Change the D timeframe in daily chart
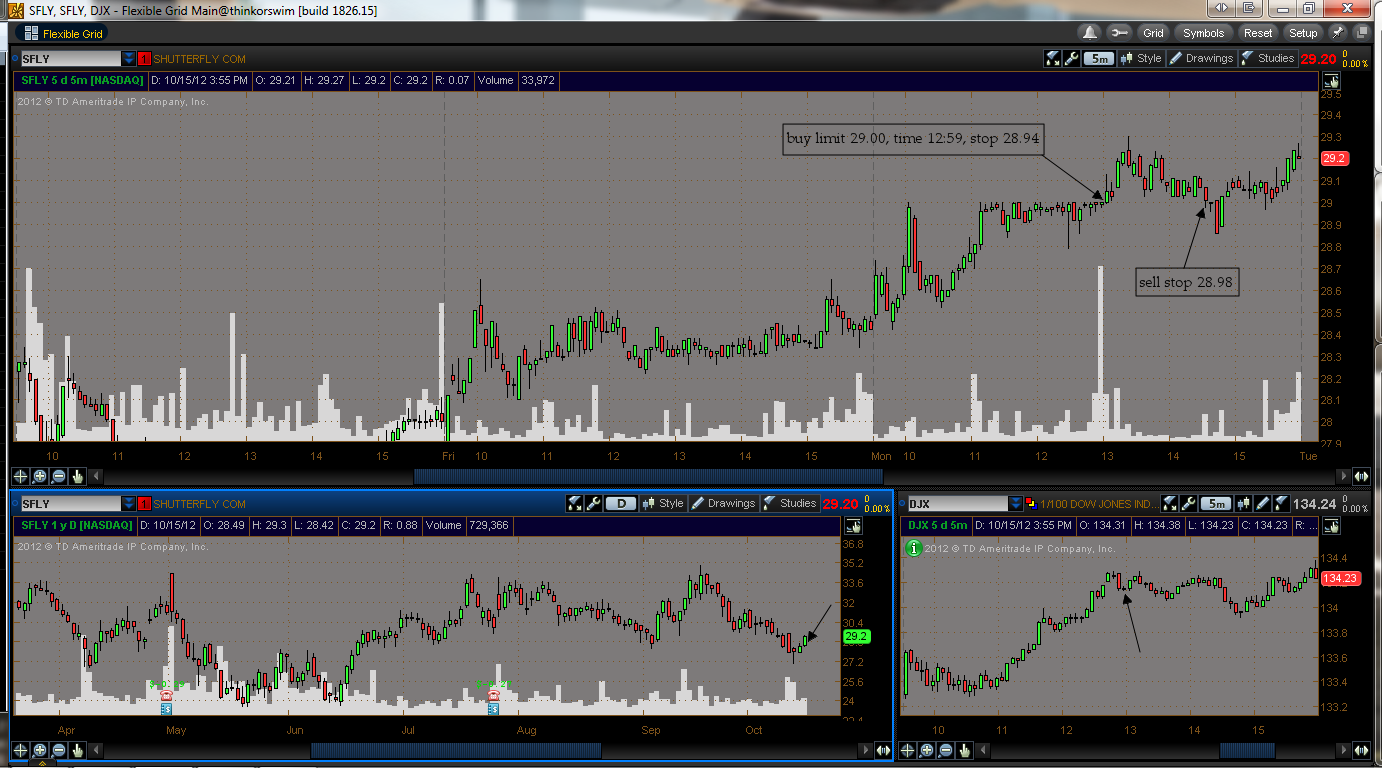The width and height of the screenshot is (1382, 768). pyautogui.click(x=621, y=503)
